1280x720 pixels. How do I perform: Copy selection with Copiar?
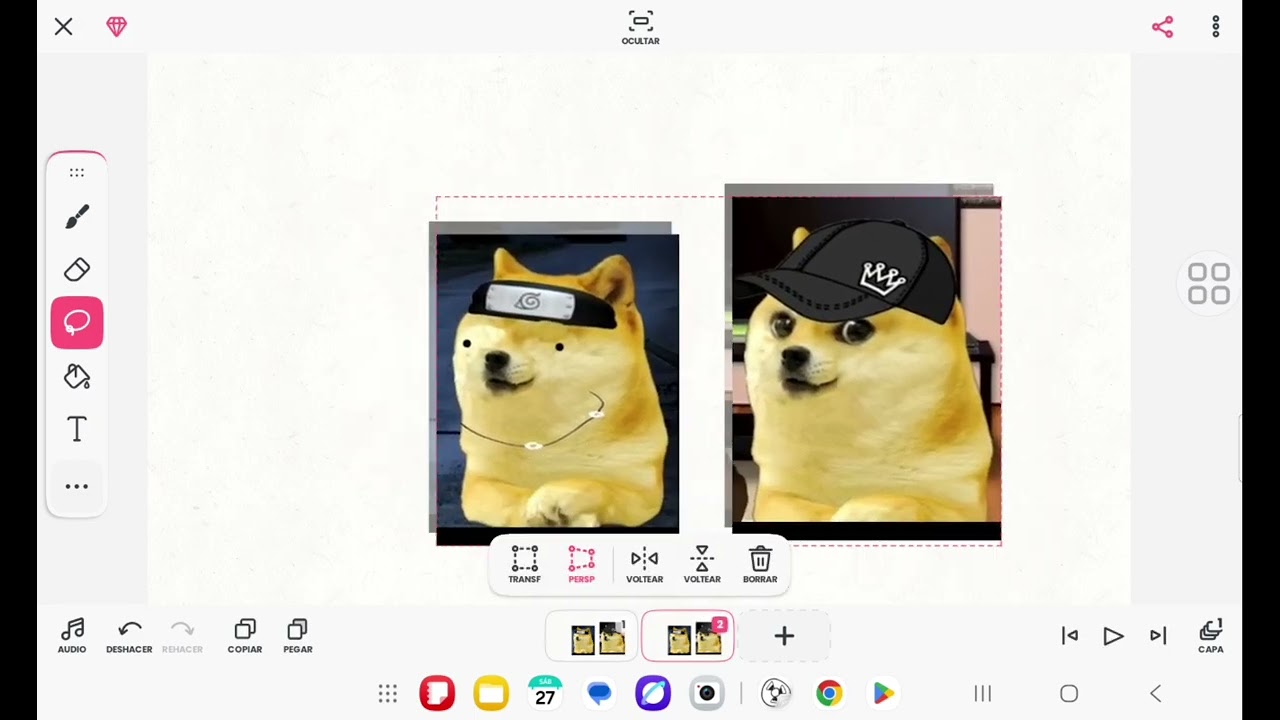click(x=245, y=636)
